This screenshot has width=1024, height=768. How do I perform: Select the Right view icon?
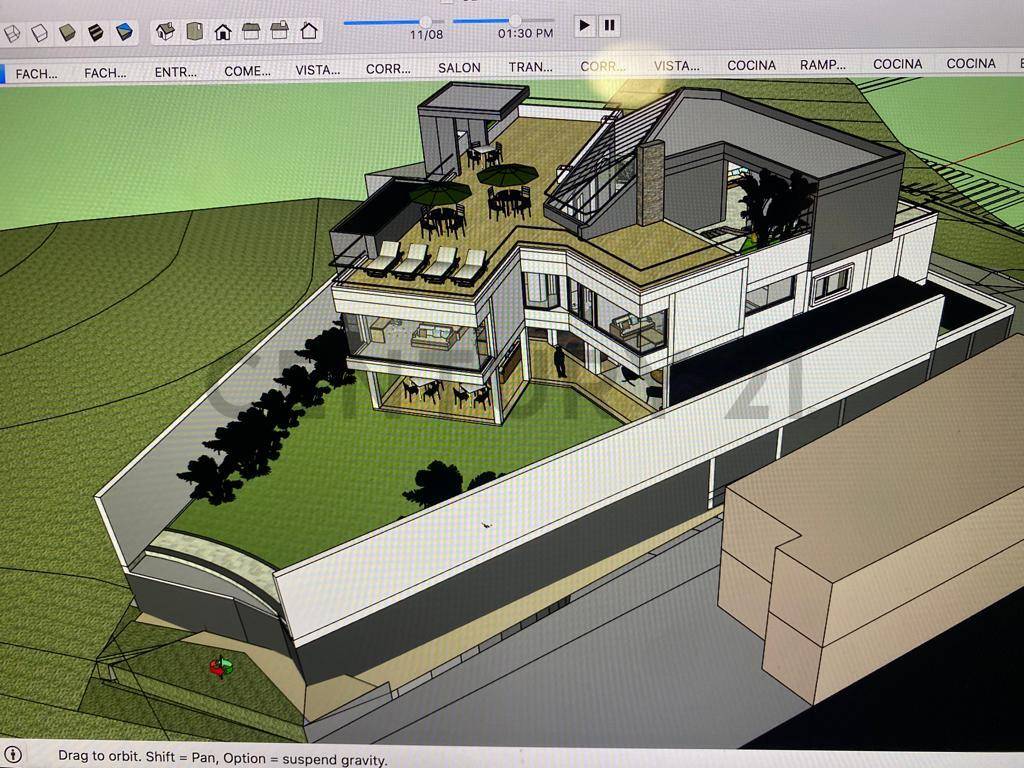tap(251, 31)
